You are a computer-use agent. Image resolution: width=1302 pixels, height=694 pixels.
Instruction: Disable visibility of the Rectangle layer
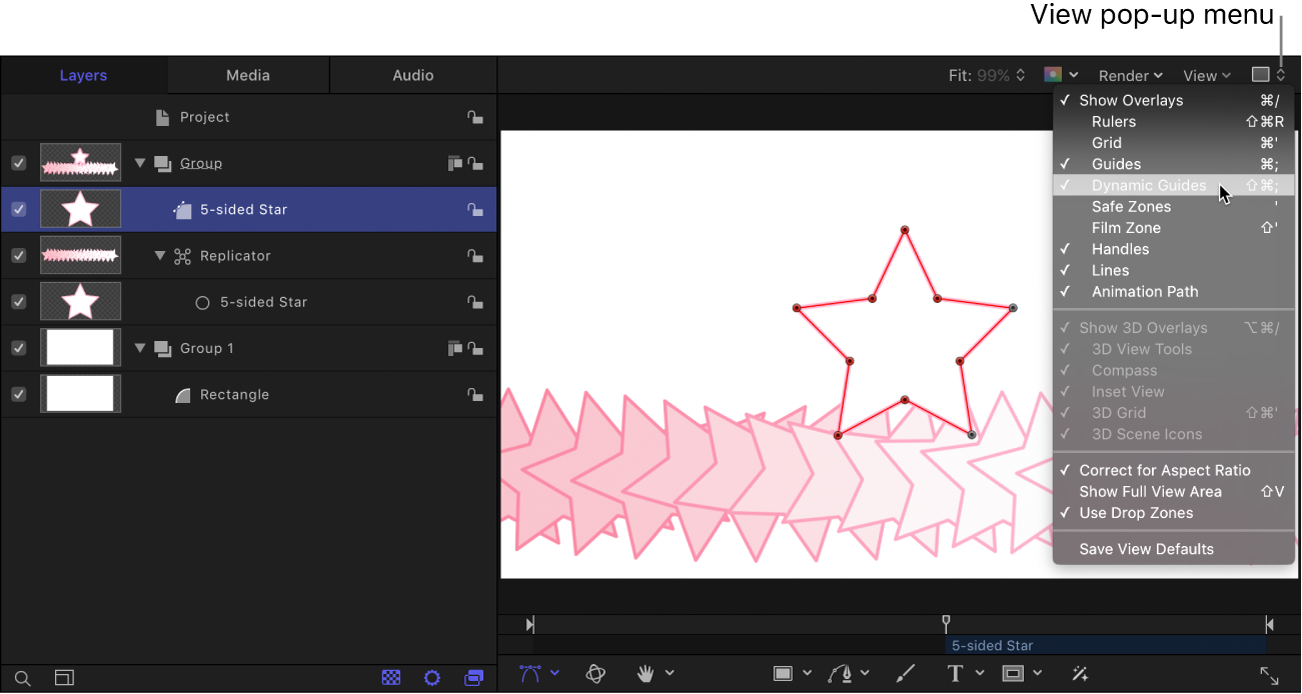(x=18, y=394)
